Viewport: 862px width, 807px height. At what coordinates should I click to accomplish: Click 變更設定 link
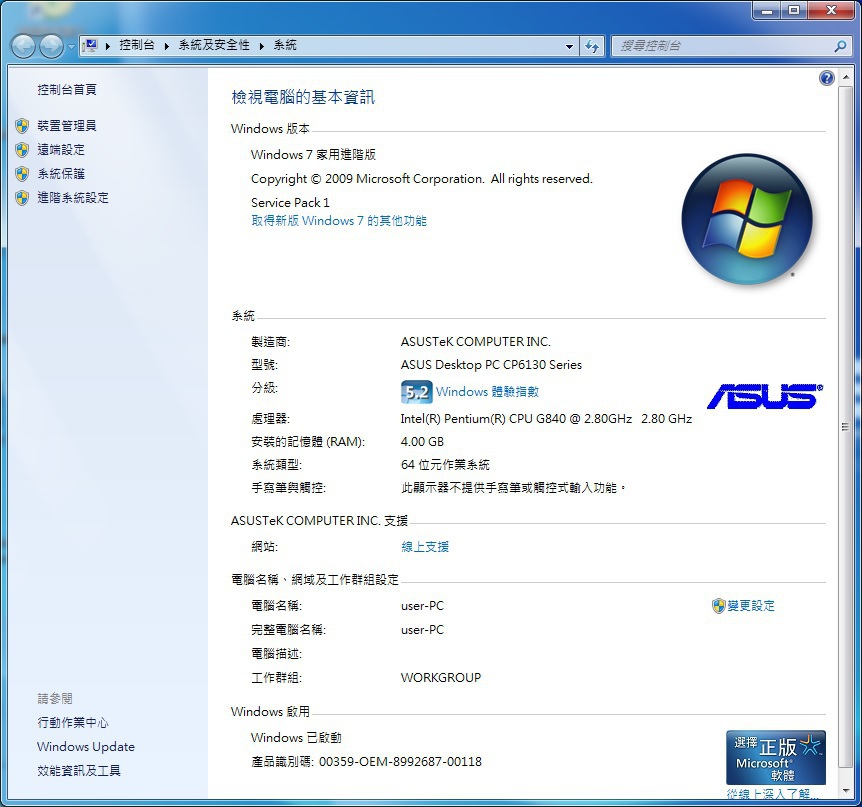pos(751,606)
